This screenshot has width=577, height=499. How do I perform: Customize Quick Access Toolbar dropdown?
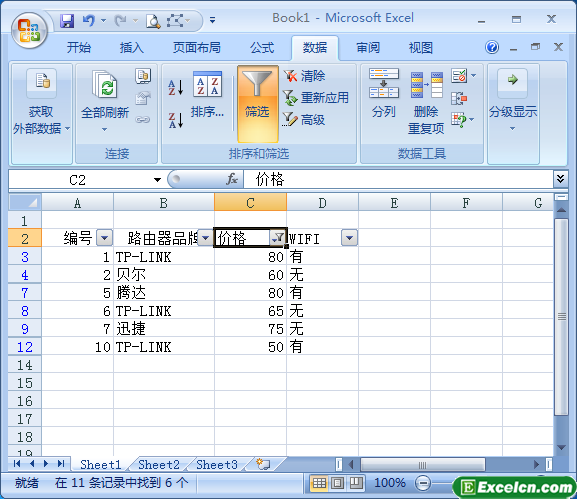[212, 20]
